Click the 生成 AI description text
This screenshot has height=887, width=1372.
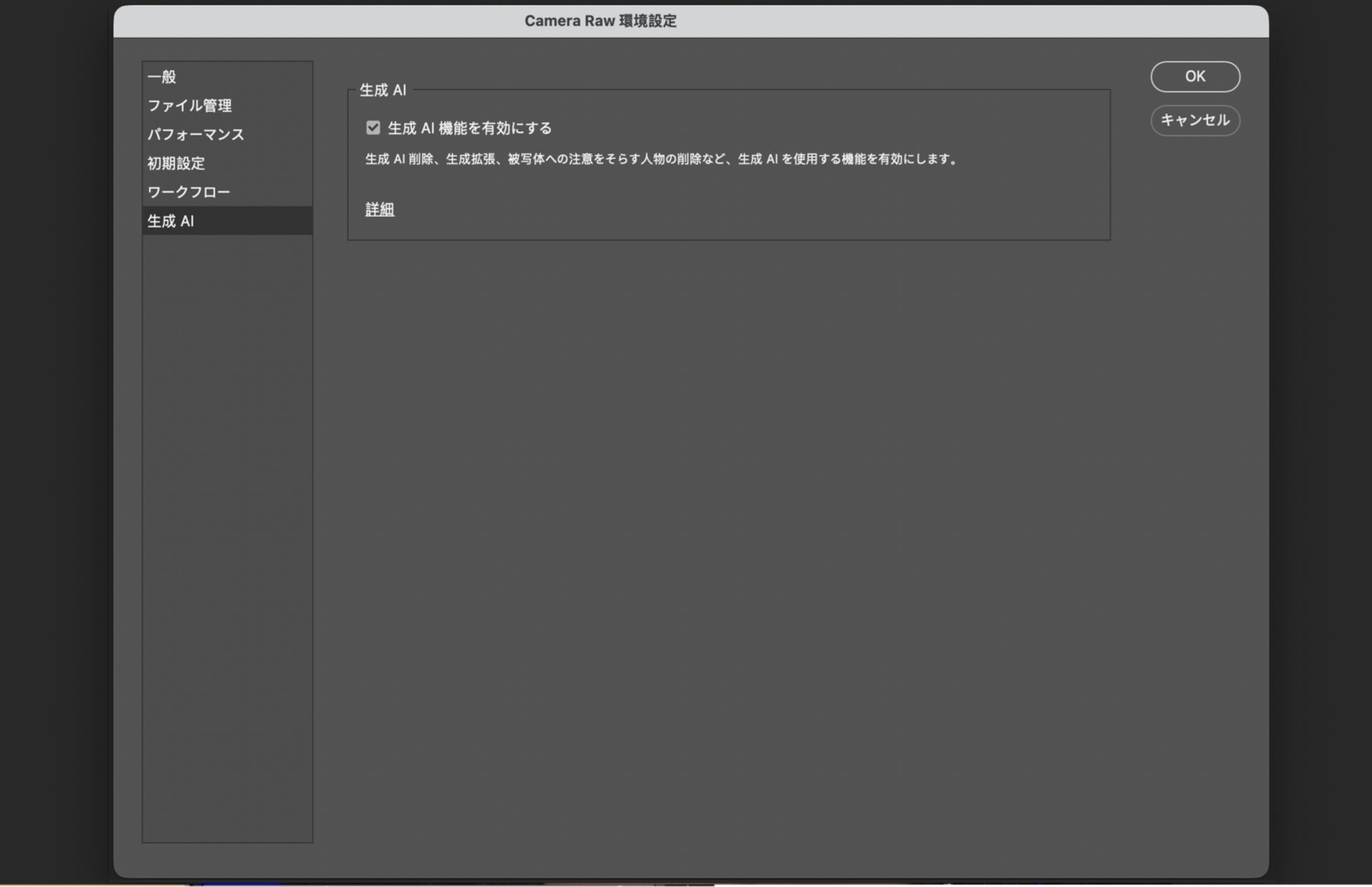click(661, 159)
